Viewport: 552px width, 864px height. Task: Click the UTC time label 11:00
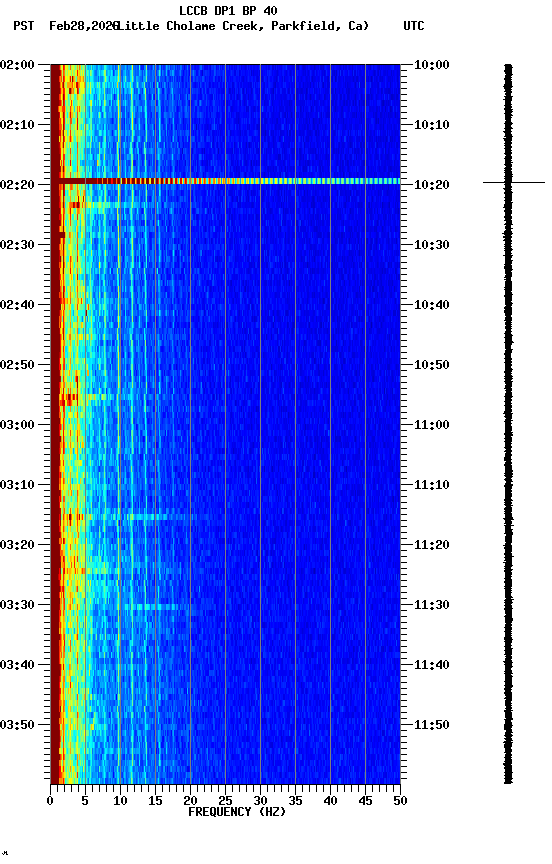point(432,425)
